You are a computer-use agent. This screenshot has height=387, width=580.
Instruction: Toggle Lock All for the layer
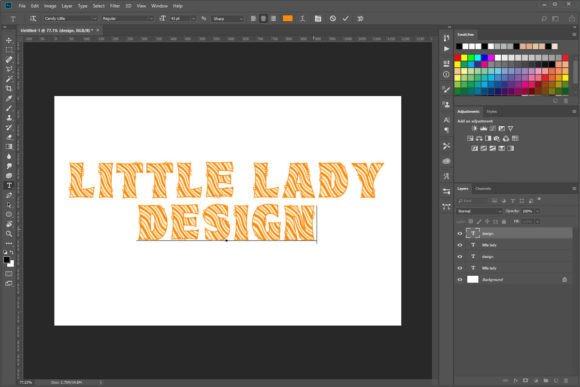[503, 221]
